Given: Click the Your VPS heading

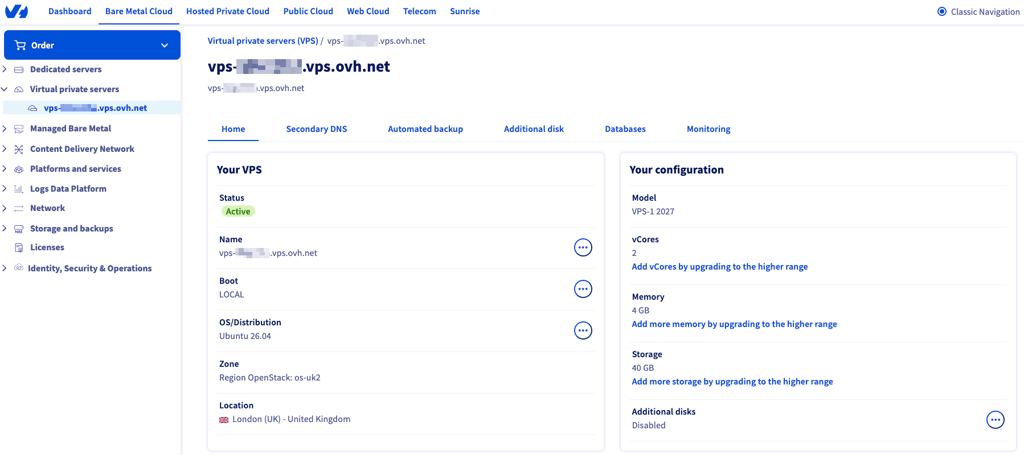Looking at the screenshot, I should (240, 170).
